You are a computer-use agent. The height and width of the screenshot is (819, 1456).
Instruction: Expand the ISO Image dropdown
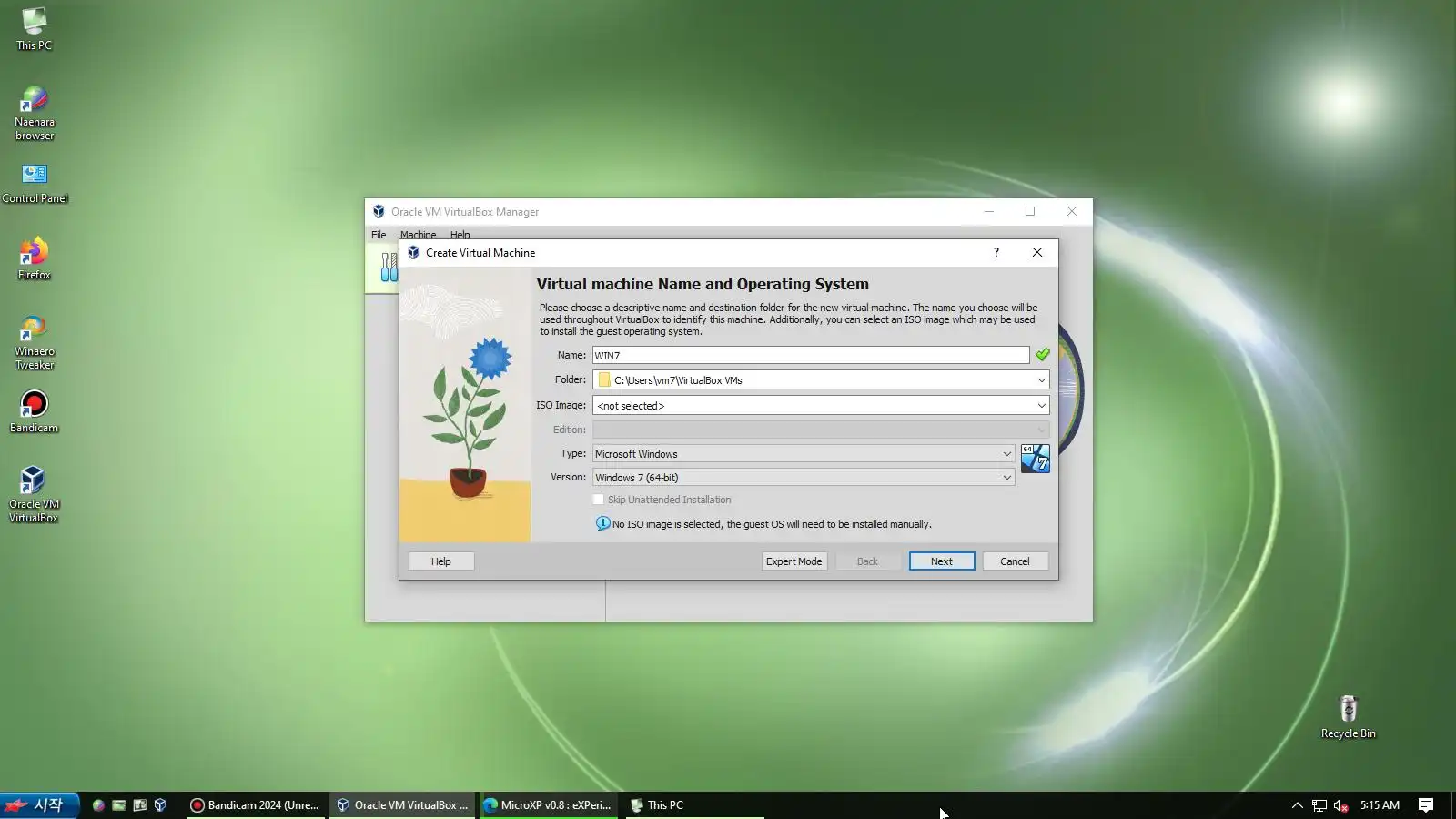(x=1041, y=405)
